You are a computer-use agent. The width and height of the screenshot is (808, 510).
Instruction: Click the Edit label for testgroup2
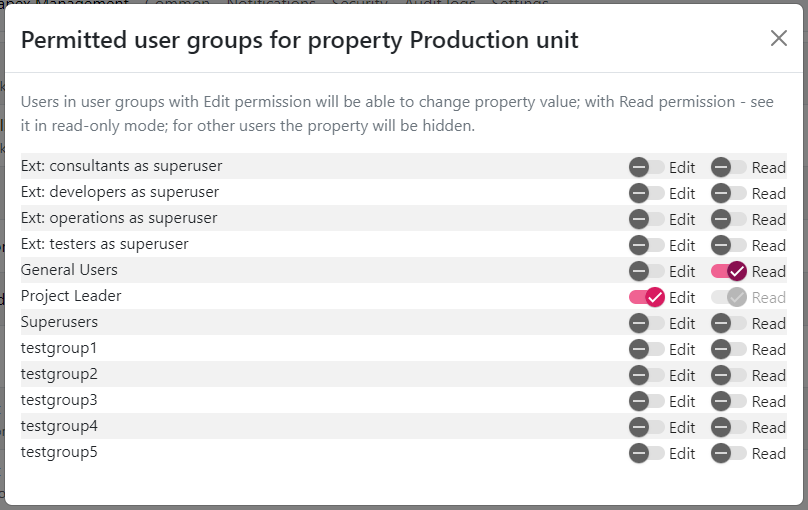click(682, 376)
